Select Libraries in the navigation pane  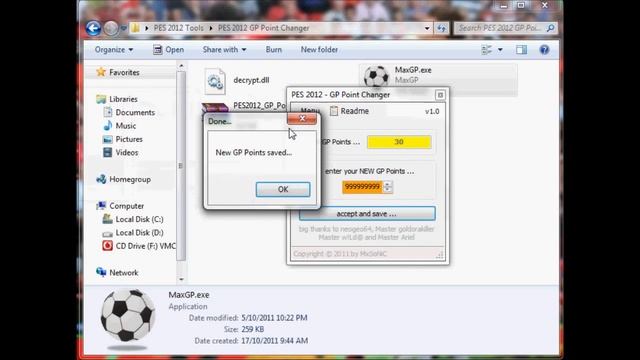[123, 99]
